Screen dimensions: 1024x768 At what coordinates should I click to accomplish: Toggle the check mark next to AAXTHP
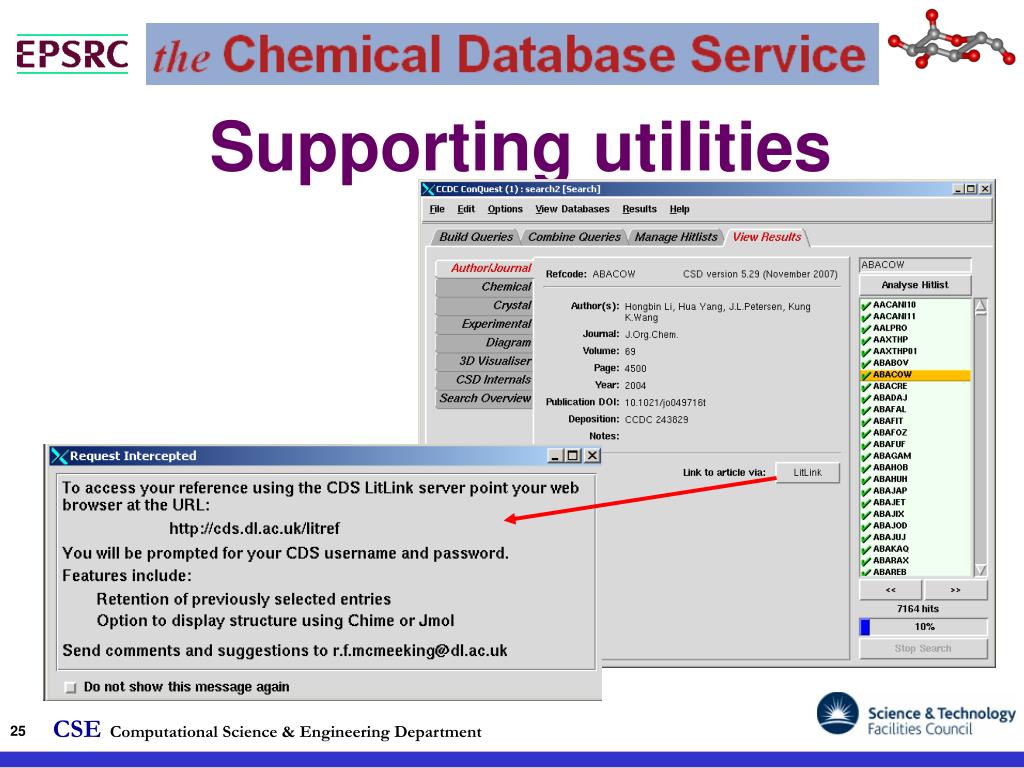[867, 340]
